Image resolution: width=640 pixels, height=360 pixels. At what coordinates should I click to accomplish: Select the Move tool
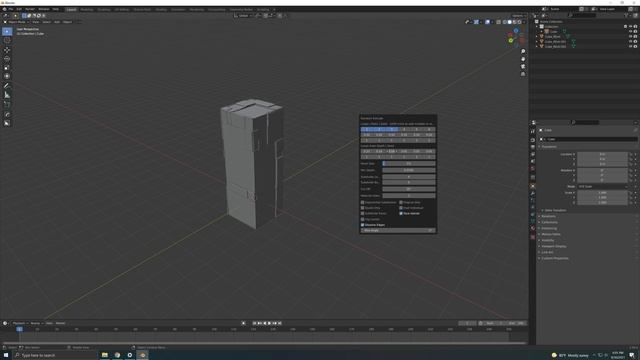[7, 50]
